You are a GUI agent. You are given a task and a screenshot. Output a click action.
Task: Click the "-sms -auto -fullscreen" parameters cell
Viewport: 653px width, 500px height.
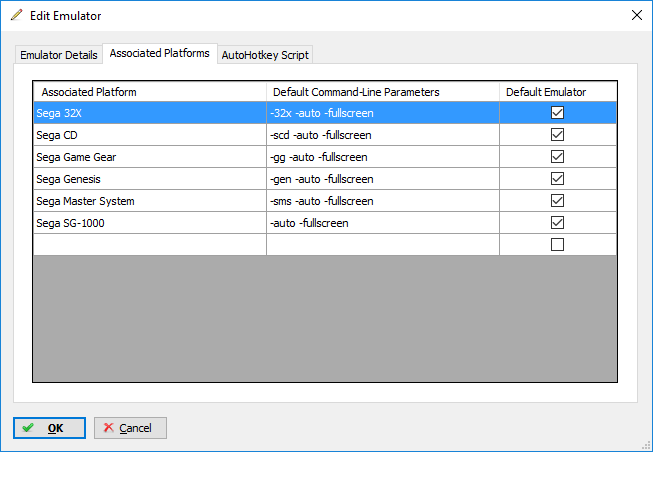(x=383, y=201)
